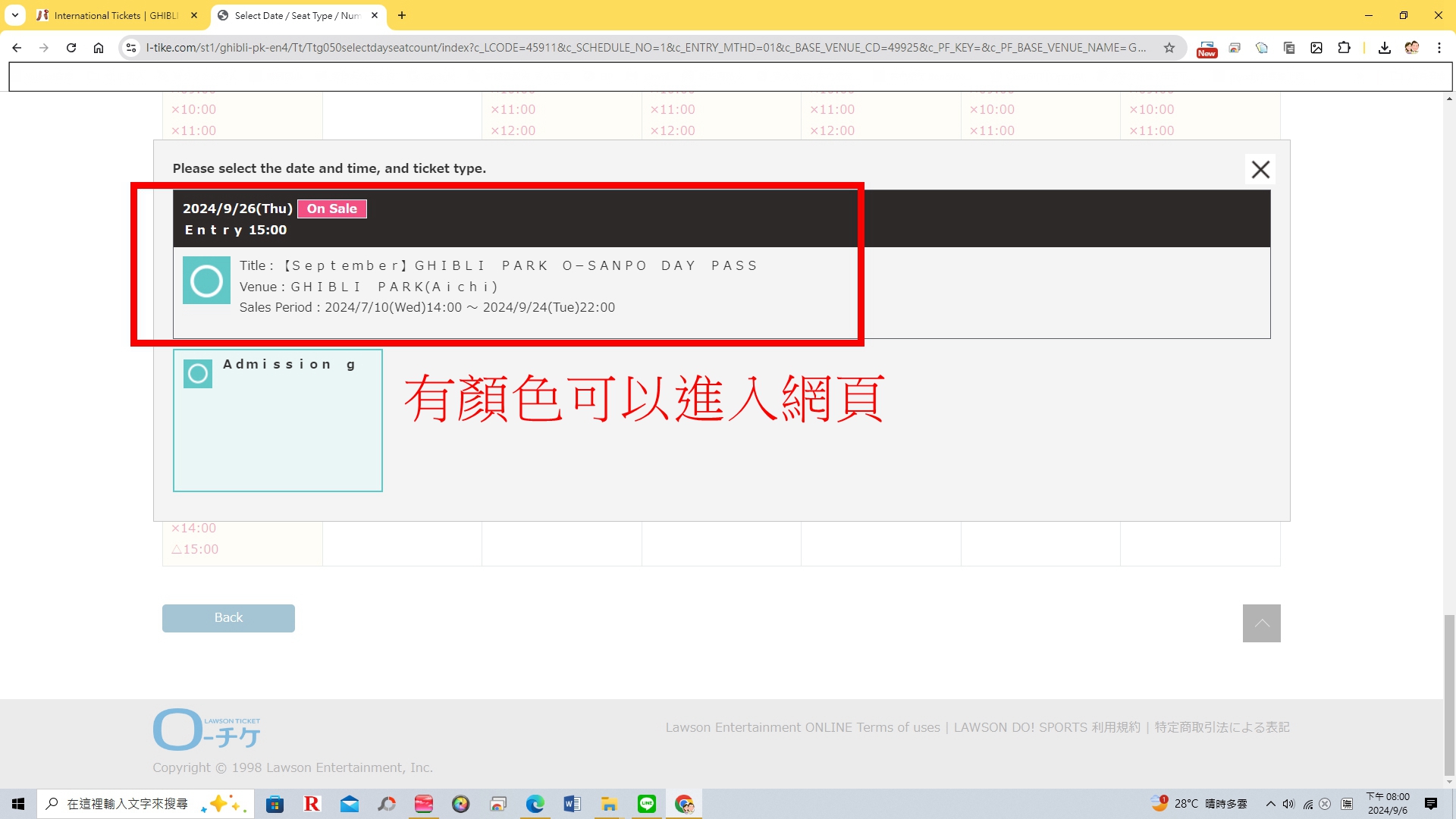Click the Windows taskbar Line app icon
Screen dimensions: 1456x819
pyautogui.click(x=646, y=803)
